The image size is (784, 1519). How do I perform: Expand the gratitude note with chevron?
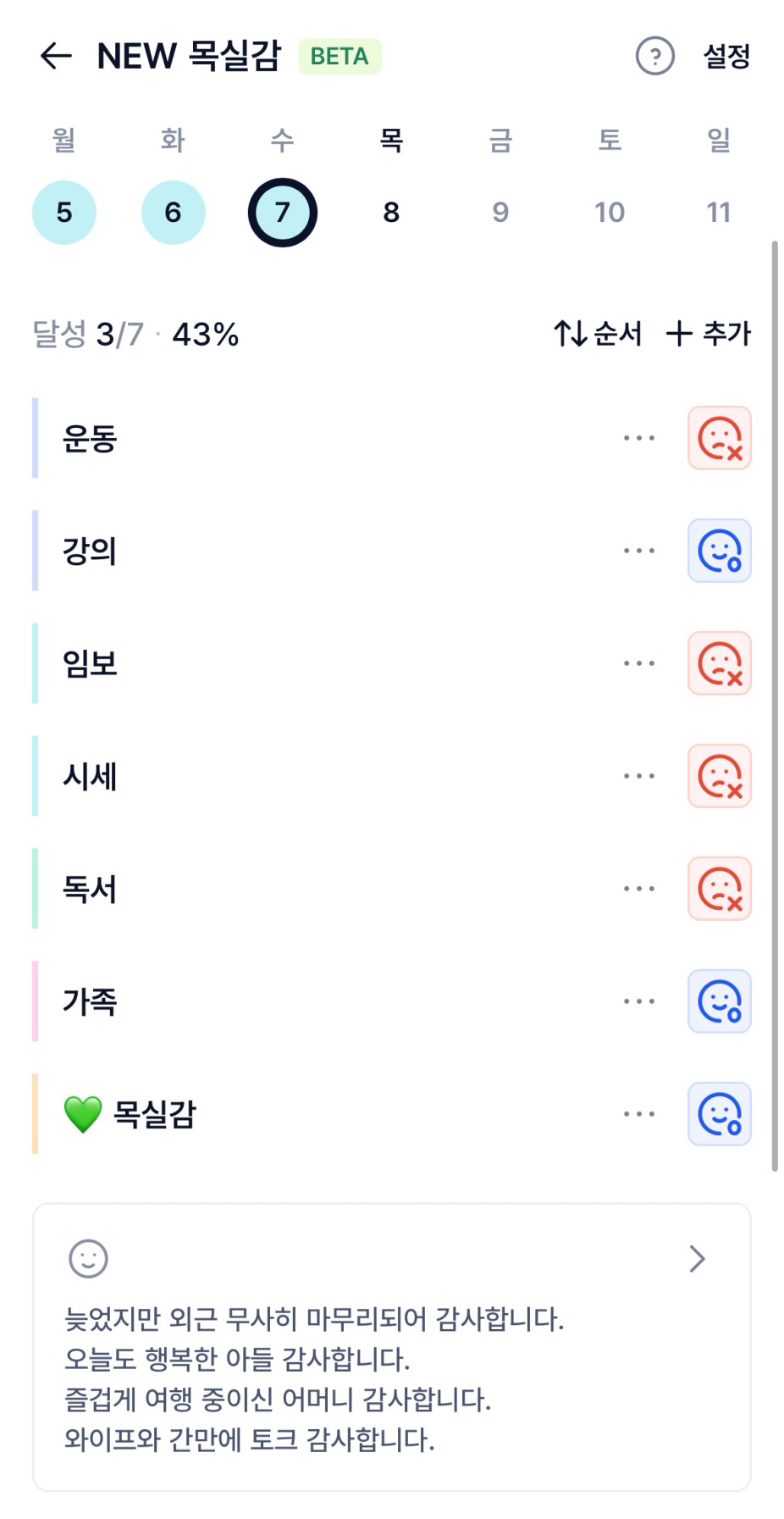[x=697, y=1259]
